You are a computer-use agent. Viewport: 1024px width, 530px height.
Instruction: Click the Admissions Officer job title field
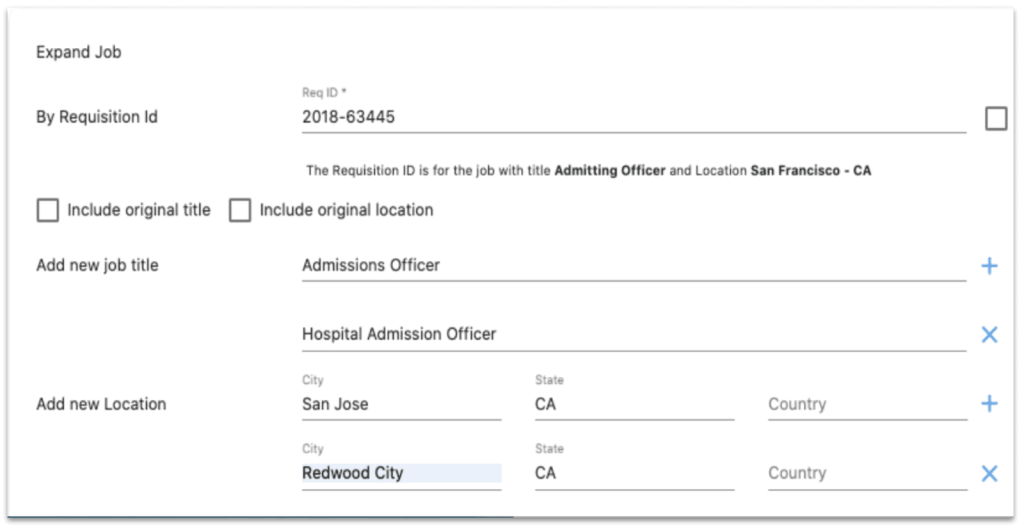coord(633,265)
